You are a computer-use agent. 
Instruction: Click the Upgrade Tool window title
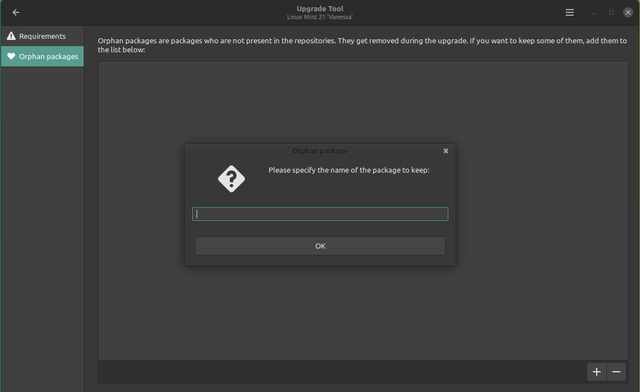(x=320, y=9)
